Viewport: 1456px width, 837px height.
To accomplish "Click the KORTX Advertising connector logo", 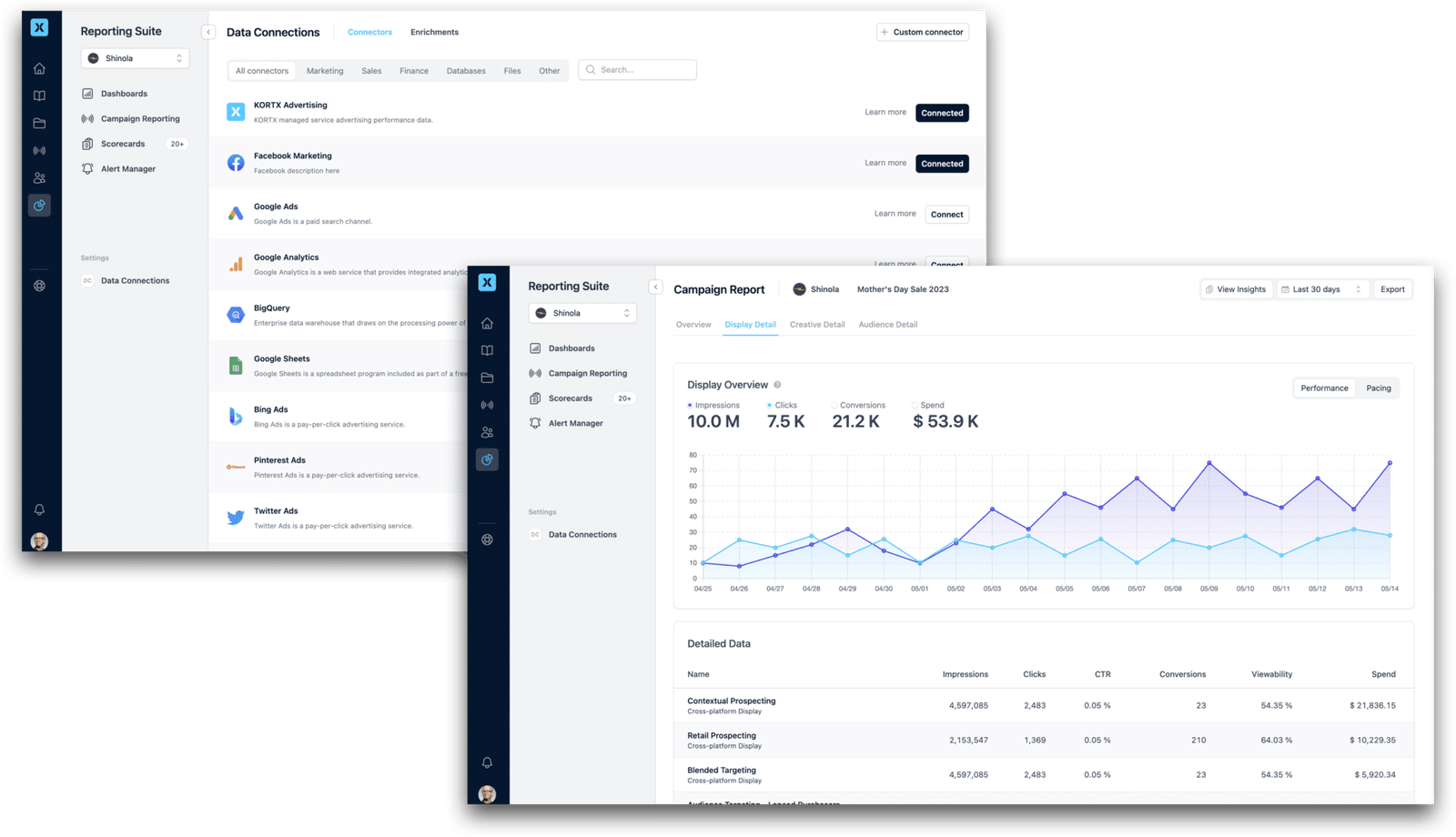I will pos(236,112).
